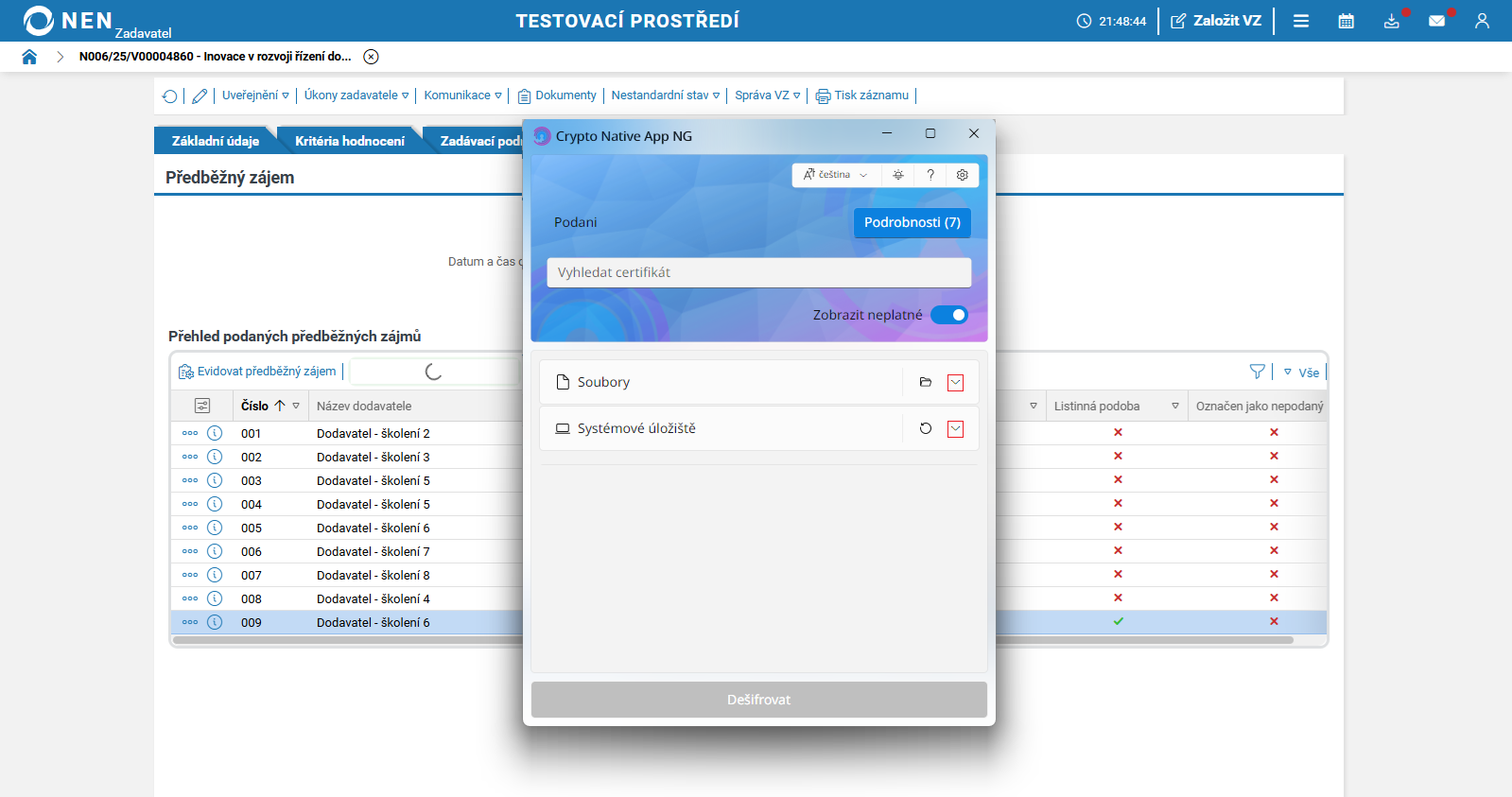Open row 009 actions menu dots
The height and width of the screenshot is (797, 1512).
click(x=190, y=622)
